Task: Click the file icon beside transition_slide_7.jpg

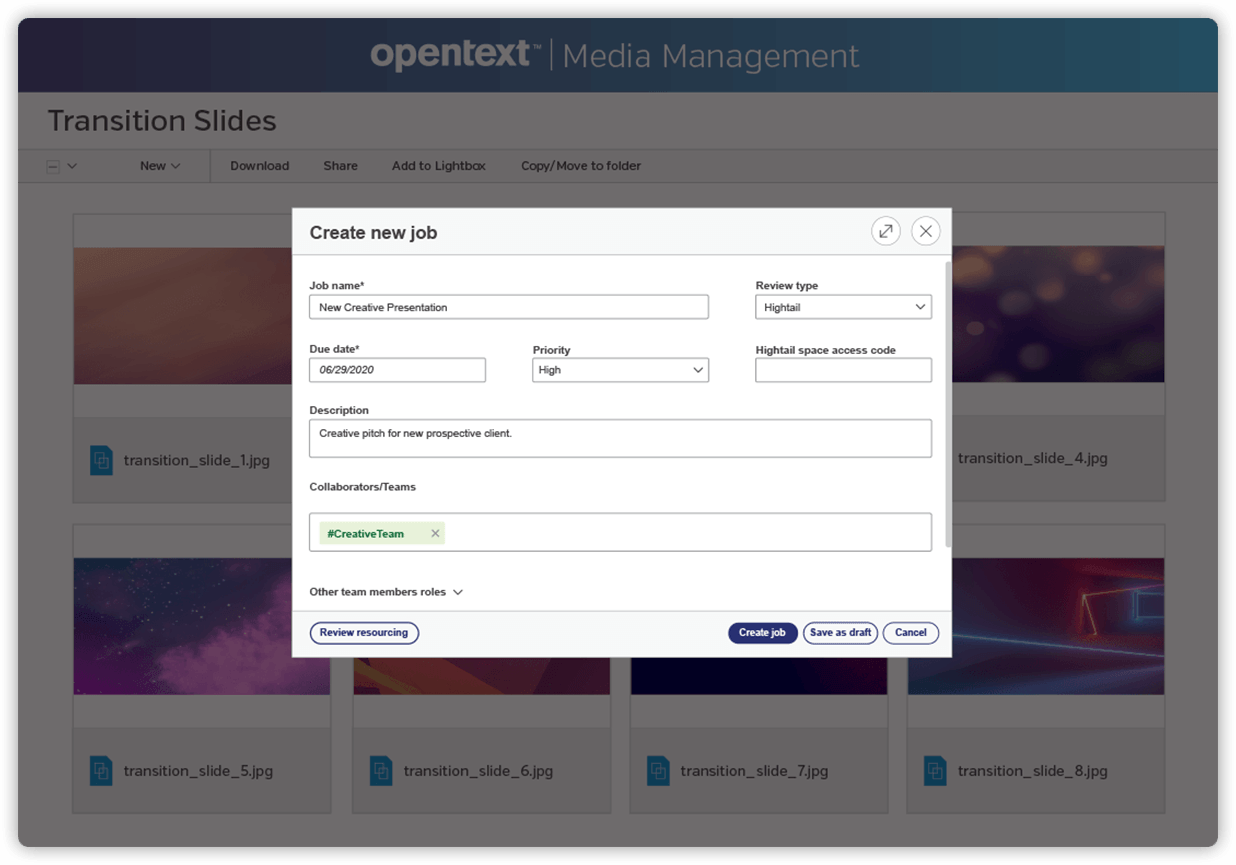Action: (x=657, y=770)
